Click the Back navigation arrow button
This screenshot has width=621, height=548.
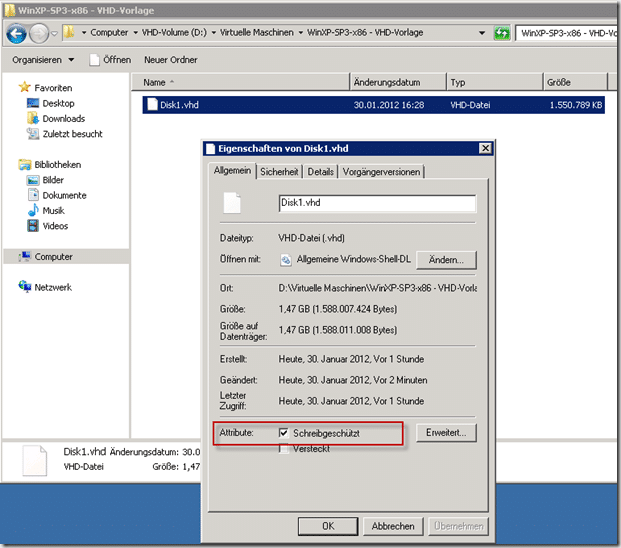pyautogui.click(x=16, y=34)
